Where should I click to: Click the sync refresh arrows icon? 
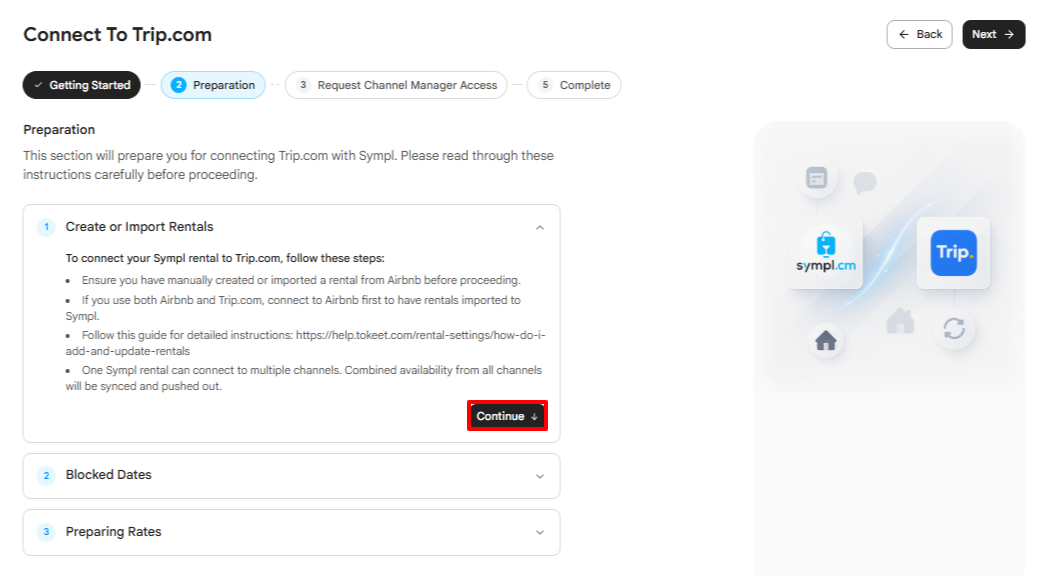tap(954, 329)
